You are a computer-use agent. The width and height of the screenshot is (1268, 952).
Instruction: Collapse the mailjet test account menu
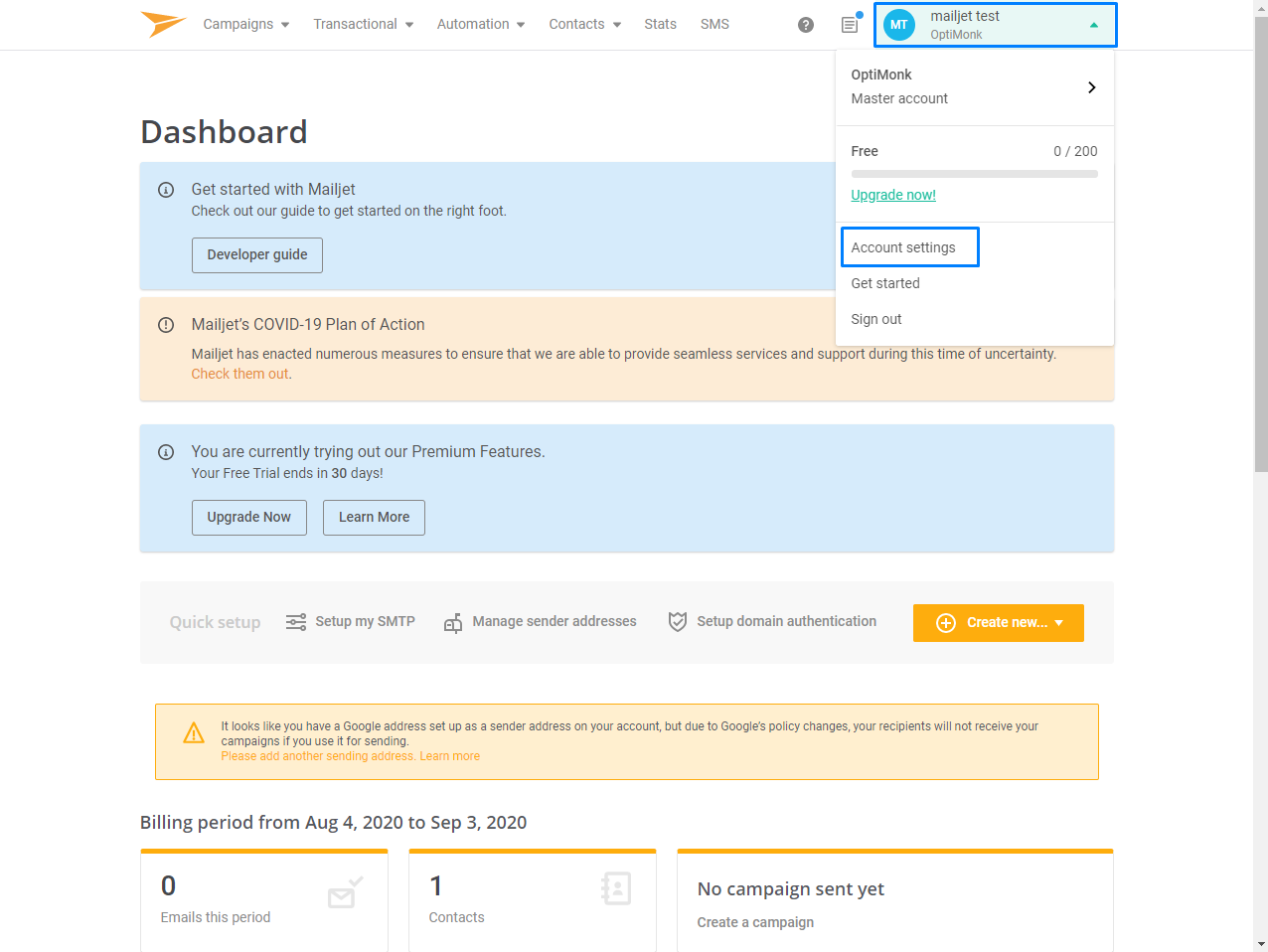(996, 25)
